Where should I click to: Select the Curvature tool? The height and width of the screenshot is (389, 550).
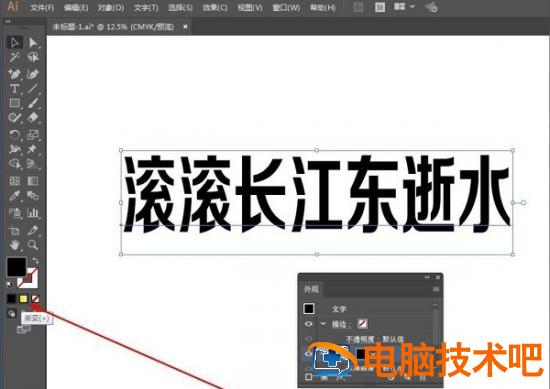33,74
